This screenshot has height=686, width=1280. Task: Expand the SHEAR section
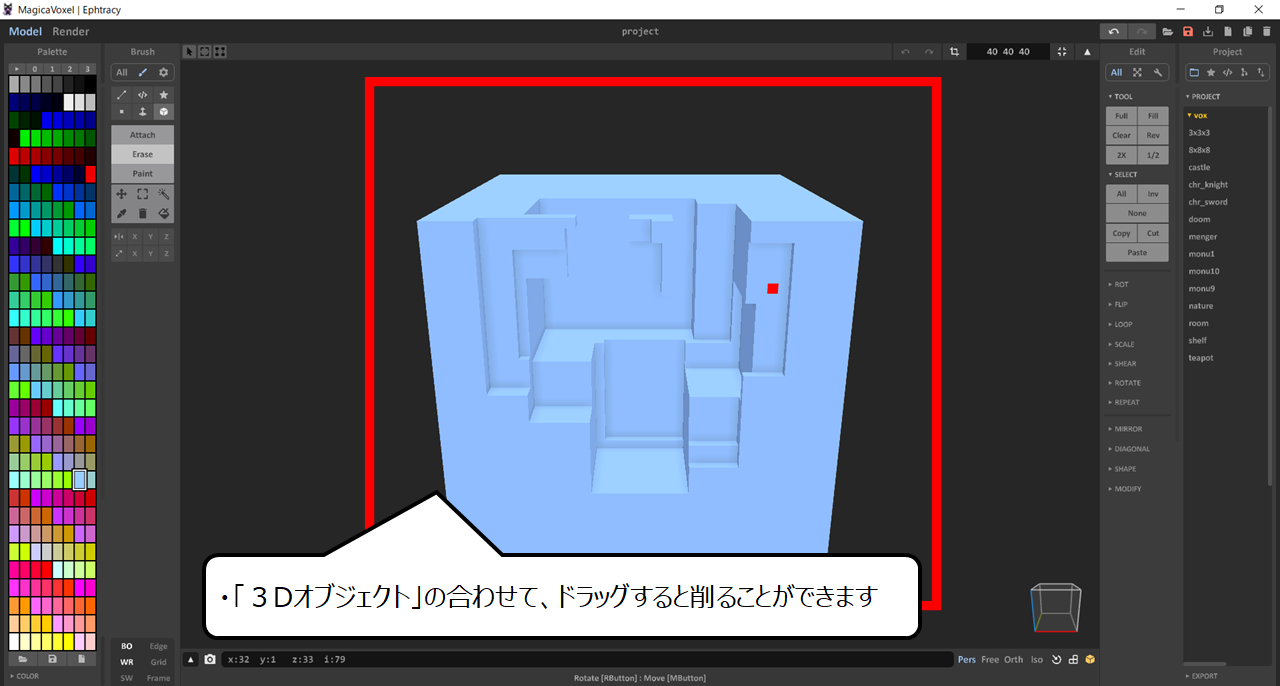[1122, 363]
